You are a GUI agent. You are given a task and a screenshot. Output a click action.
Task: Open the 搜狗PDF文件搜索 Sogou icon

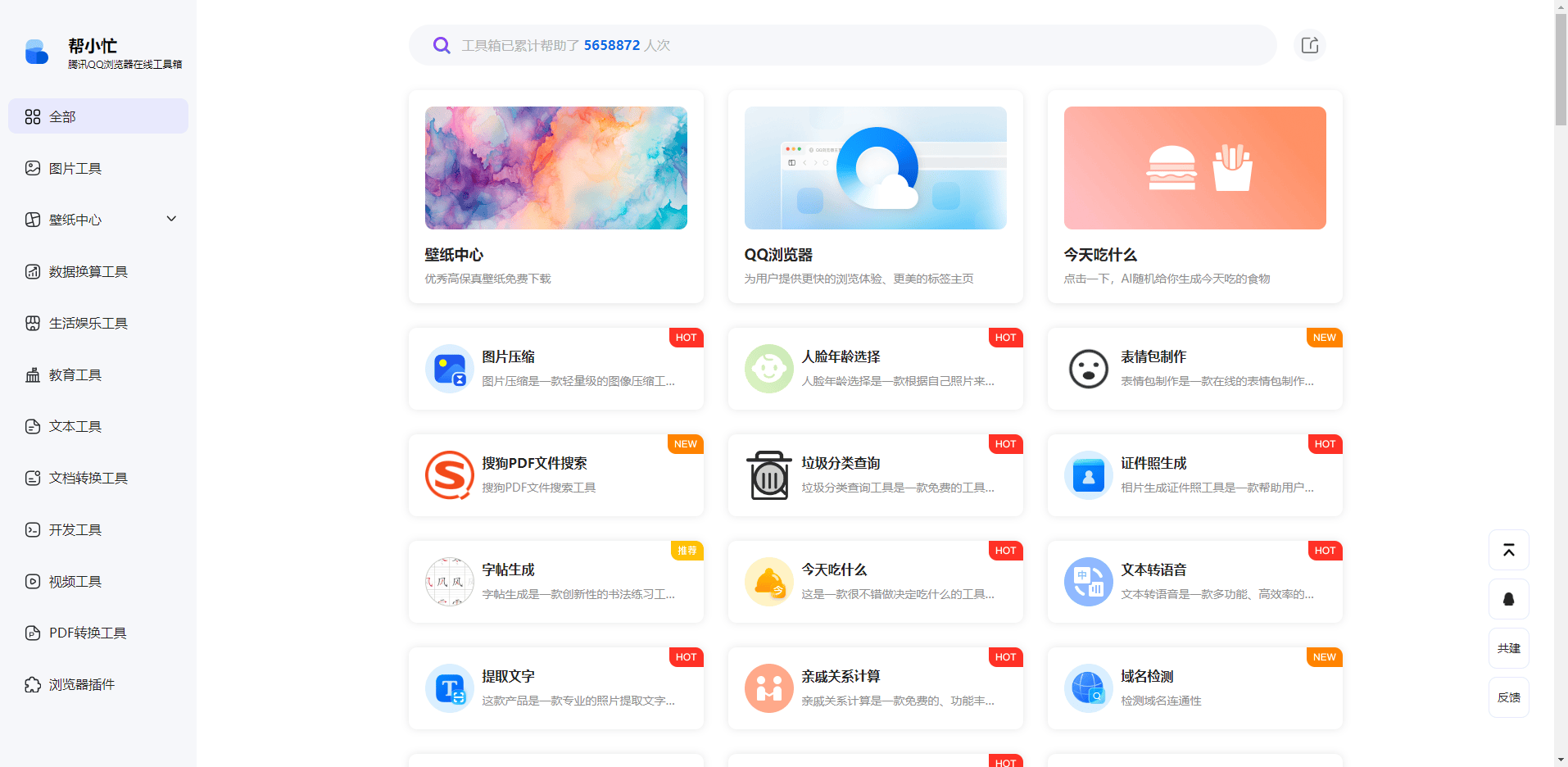(450, 475)
